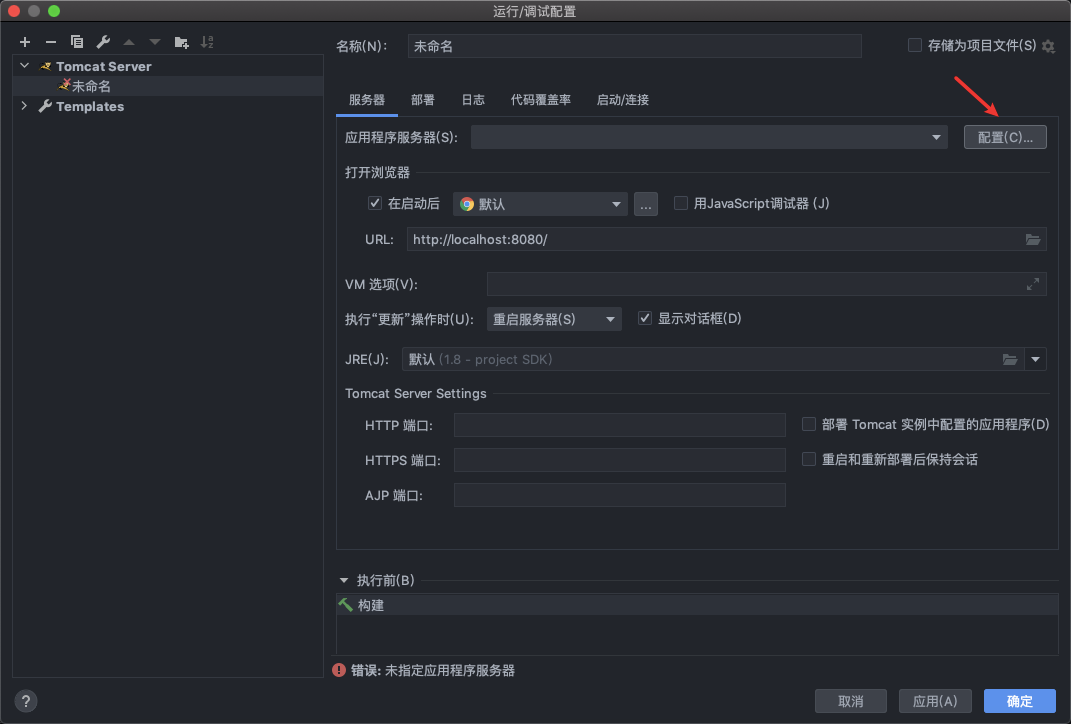
Task: Toggle 存储为项目文件 checkbox
Action: point(915,45)
